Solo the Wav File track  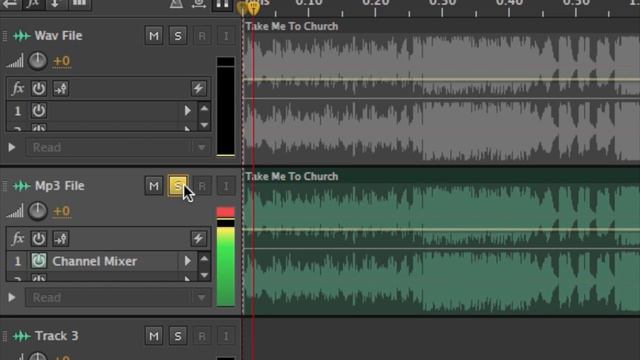(178, 36)
